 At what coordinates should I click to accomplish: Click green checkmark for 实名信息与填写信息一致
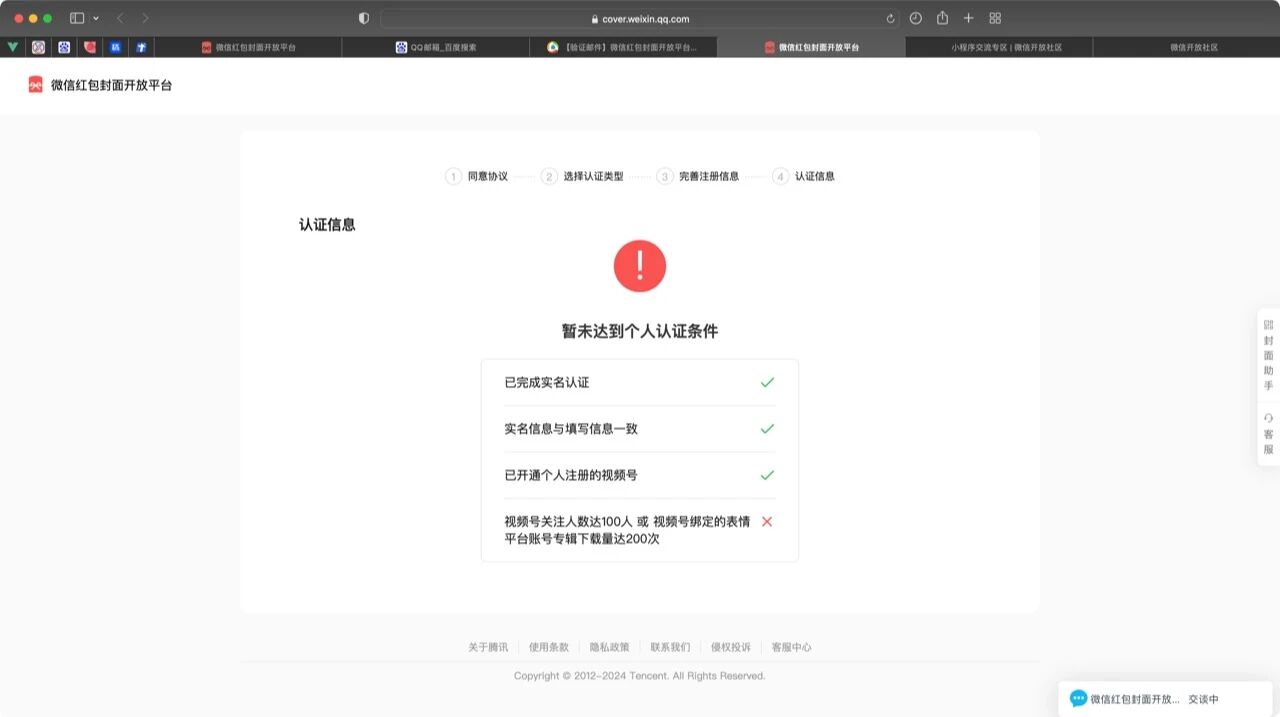click(x=767, y=429)
